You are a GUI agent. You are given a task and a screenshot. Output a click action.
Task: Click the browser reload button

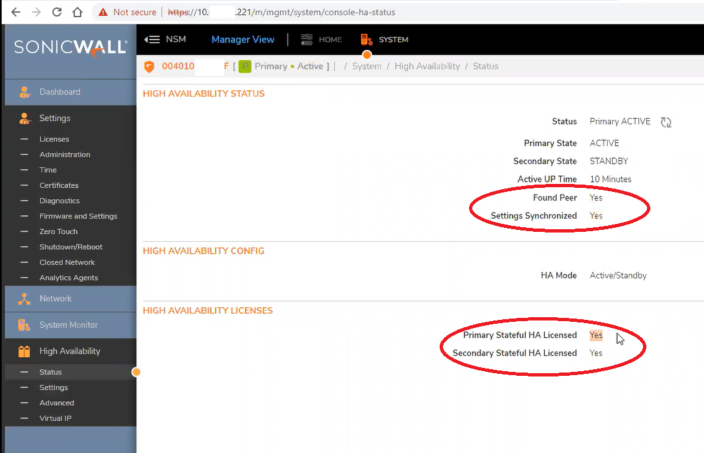(x=56, y=13)
